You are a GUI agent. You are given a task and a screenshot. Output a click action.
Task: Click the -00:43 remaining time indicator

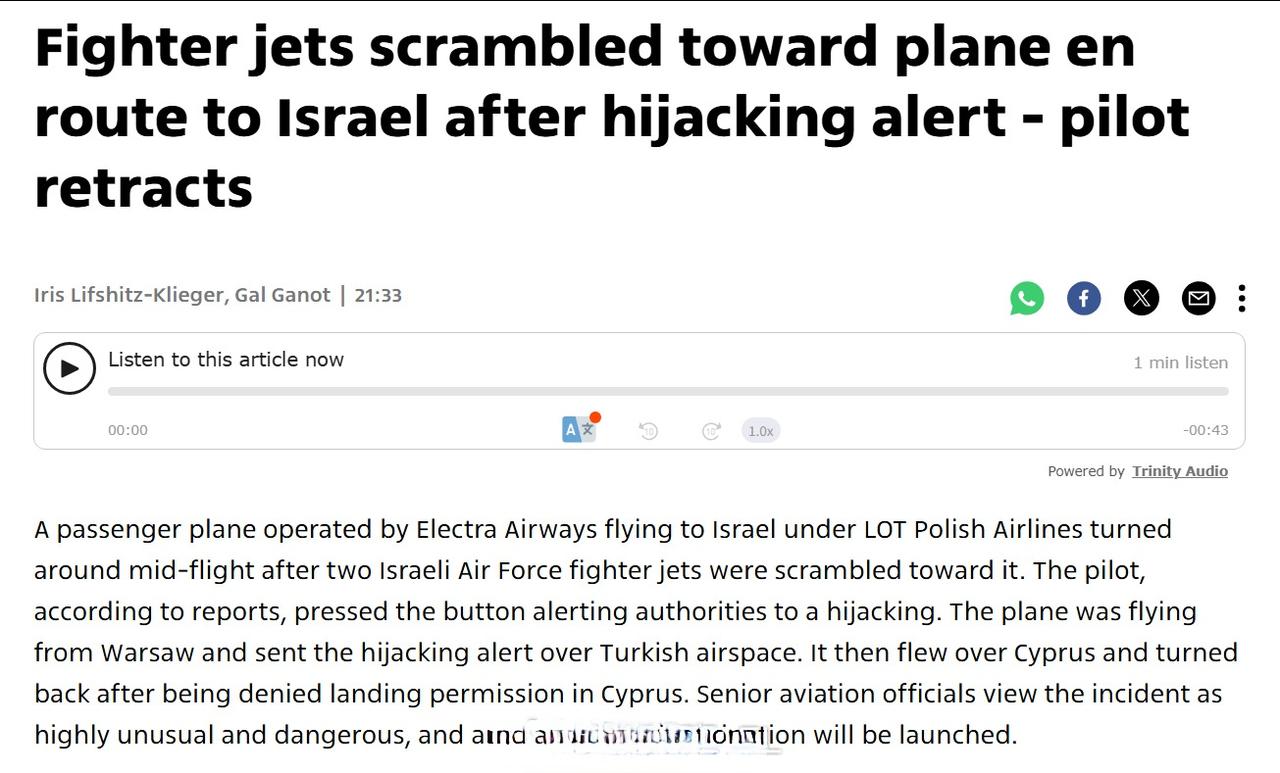click(x=1205, y=430)
